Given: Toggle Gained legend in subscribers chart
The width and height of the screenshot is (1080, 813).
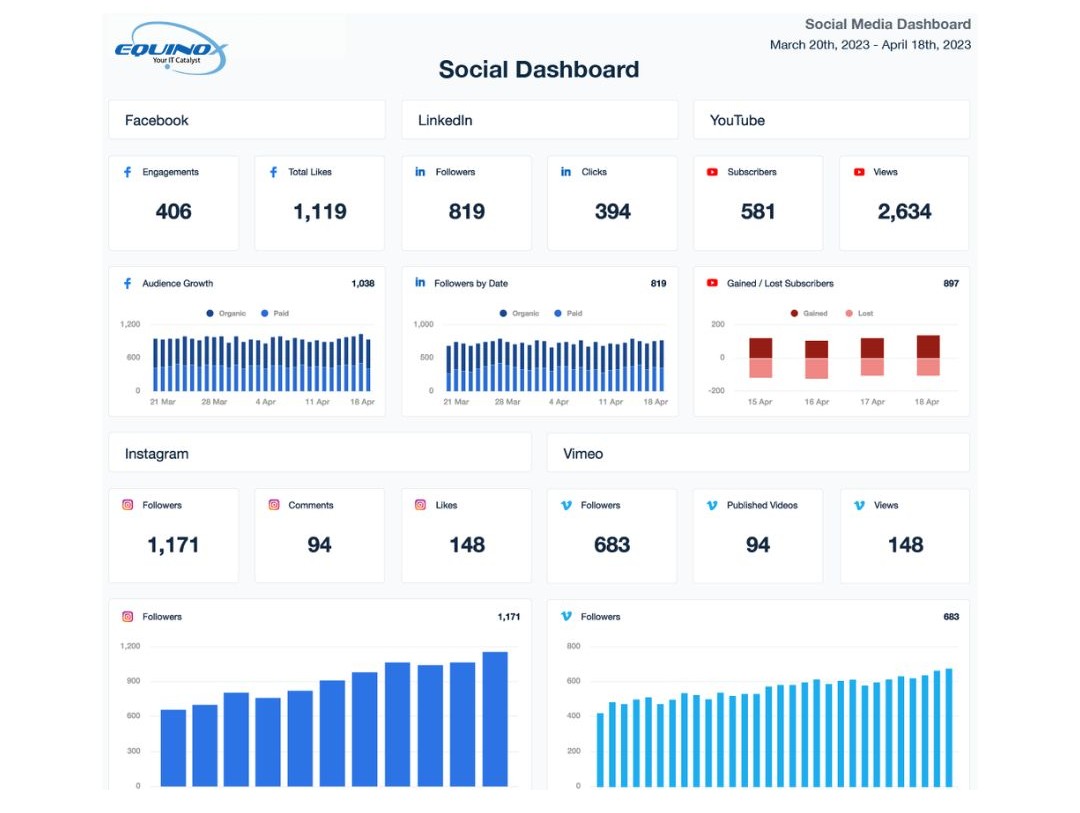Looking at the screenshot, I should 809,313.
